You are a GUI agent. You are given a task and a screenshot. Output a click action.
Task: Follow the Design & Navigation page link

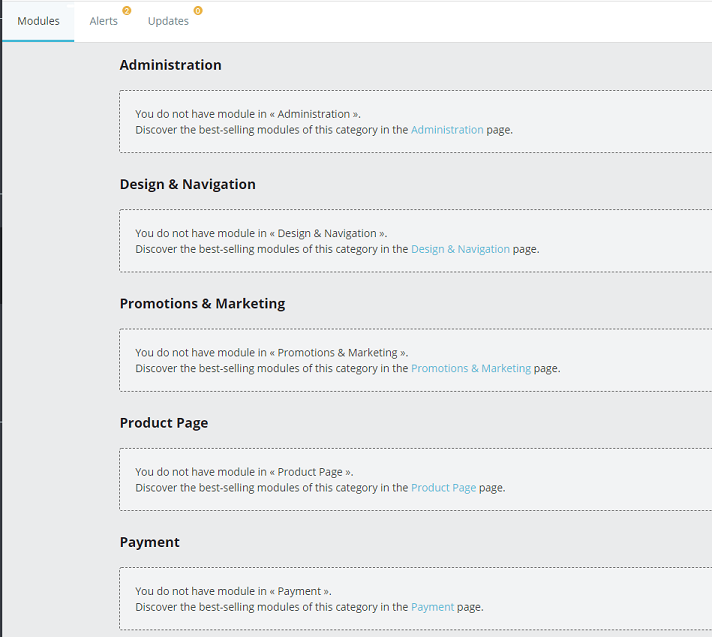(460, 249)
